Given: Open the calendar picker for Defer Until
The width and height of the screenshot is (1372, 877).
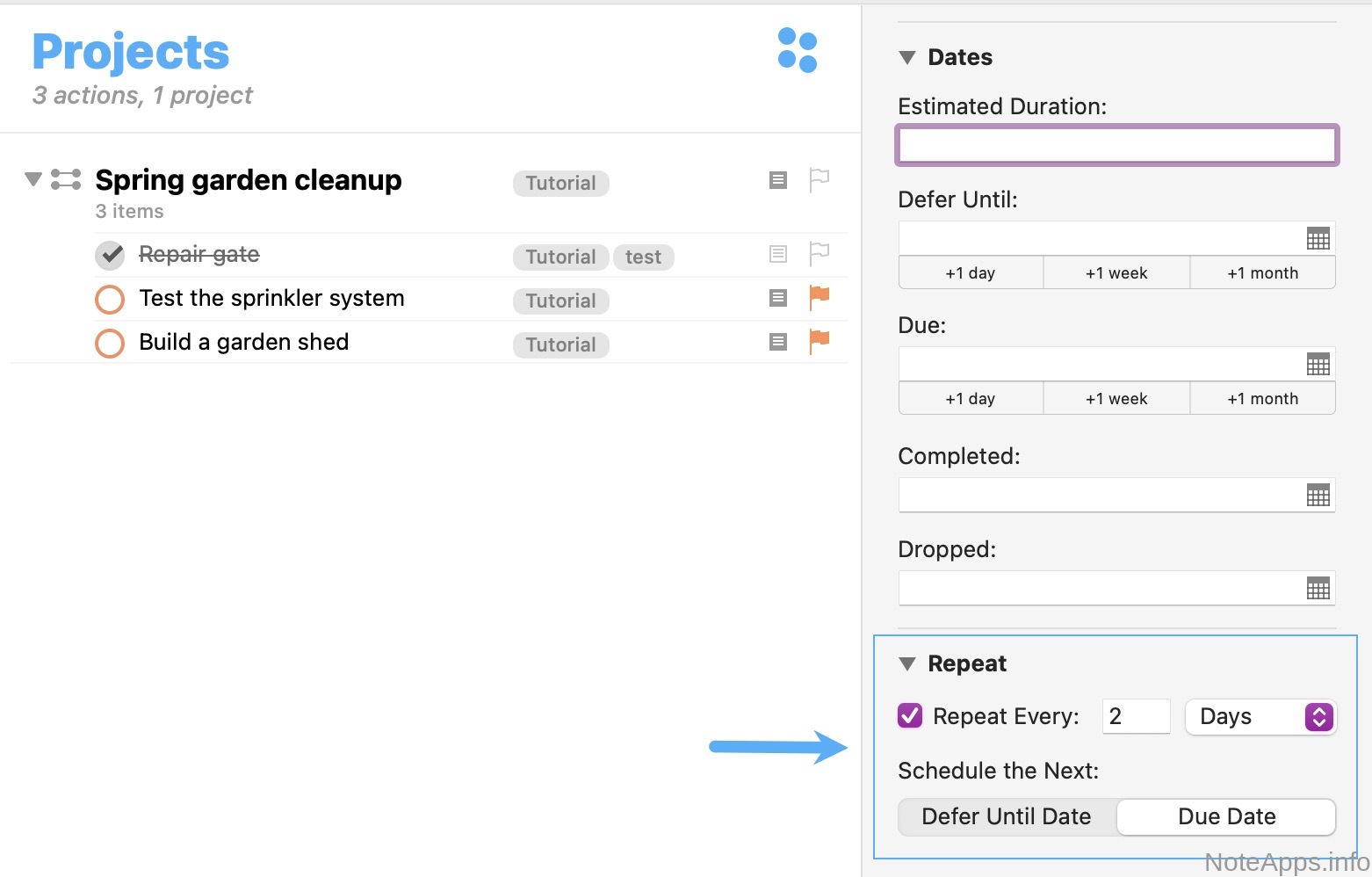Looking at the screenshot, I should [1318, 238].
